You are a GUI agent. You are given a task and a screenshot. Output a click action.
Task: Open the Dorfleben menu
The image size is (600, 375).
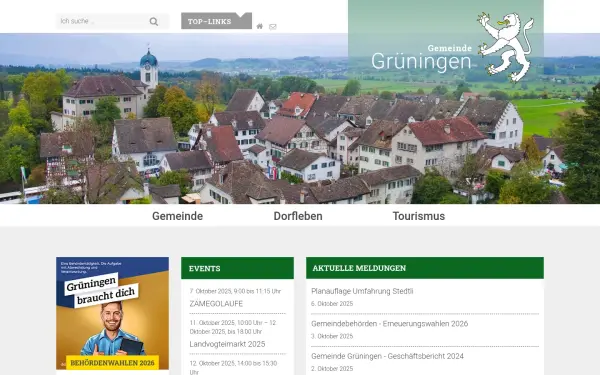298,216
